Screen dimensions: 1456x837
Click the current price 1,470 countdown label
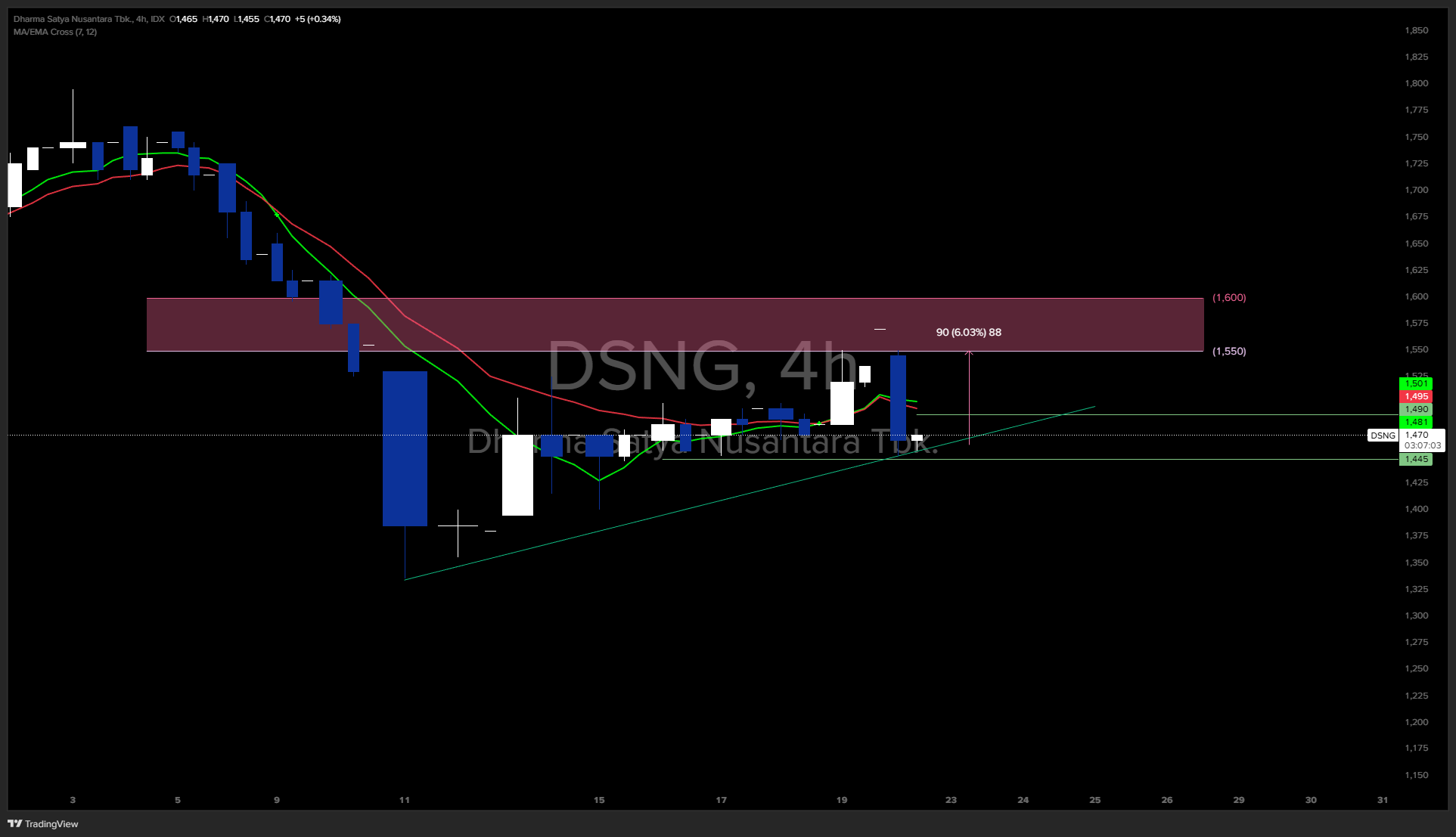coord(1422,440)
